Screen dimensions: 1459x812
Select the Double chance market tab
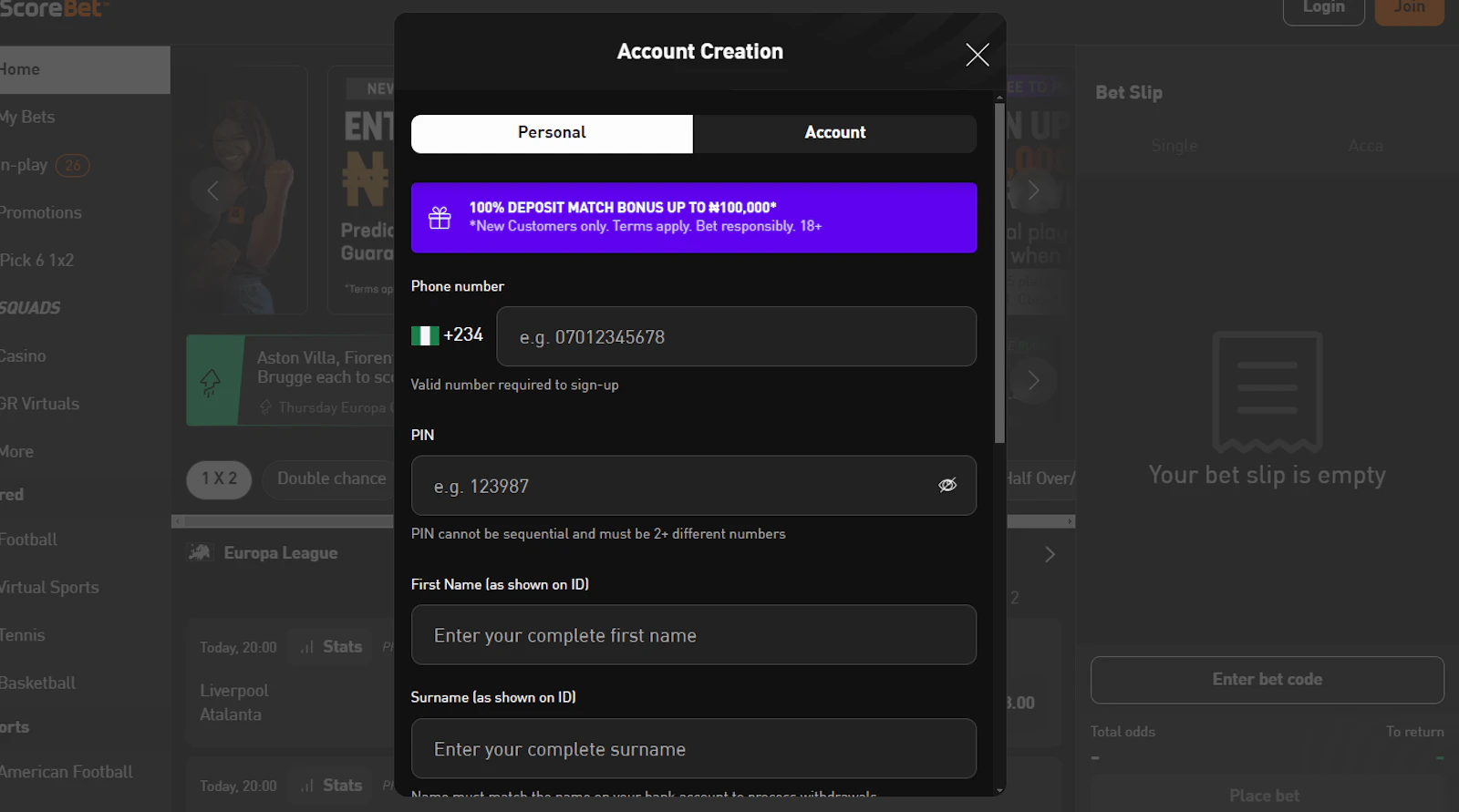tap(330, 479)
